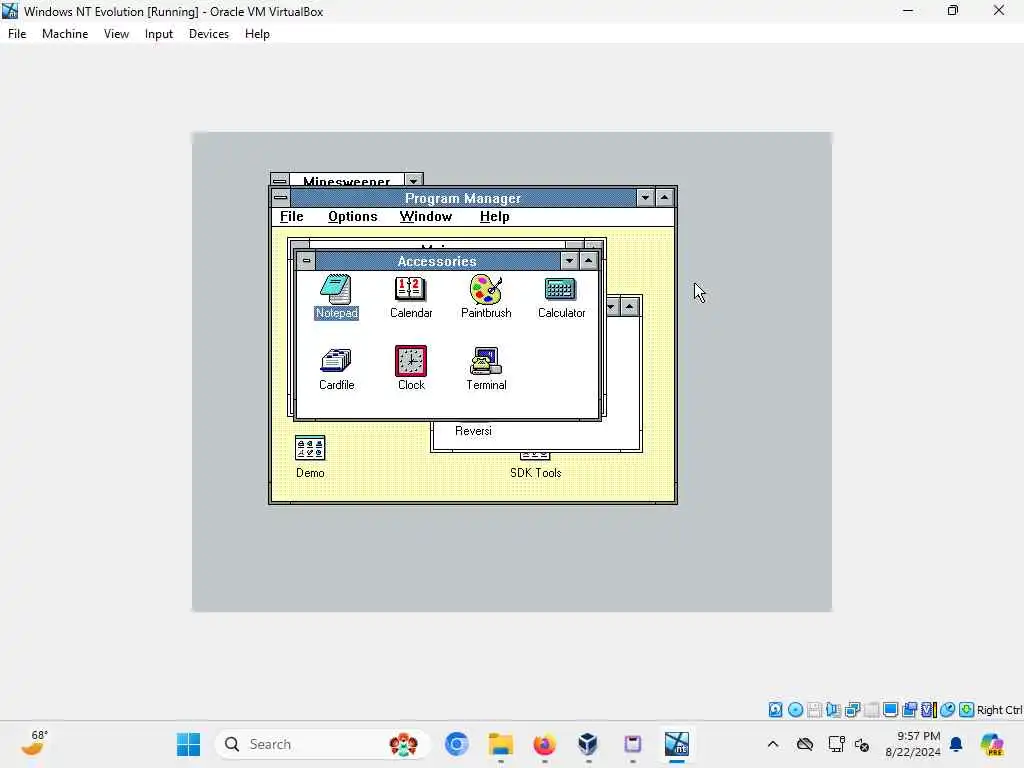
Task: Minimize the Program Manager window
Action: point(645,197)
